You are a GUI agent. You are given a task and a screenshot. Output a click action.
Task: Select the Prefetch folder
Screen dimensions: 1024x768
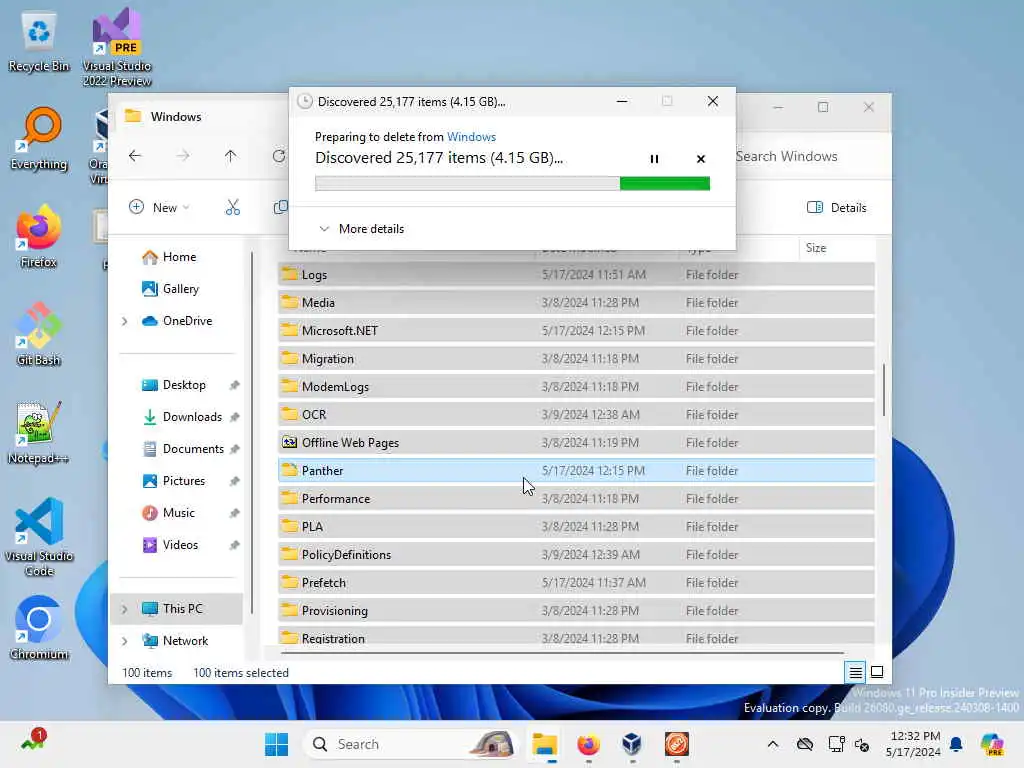[x=576, y=583]
